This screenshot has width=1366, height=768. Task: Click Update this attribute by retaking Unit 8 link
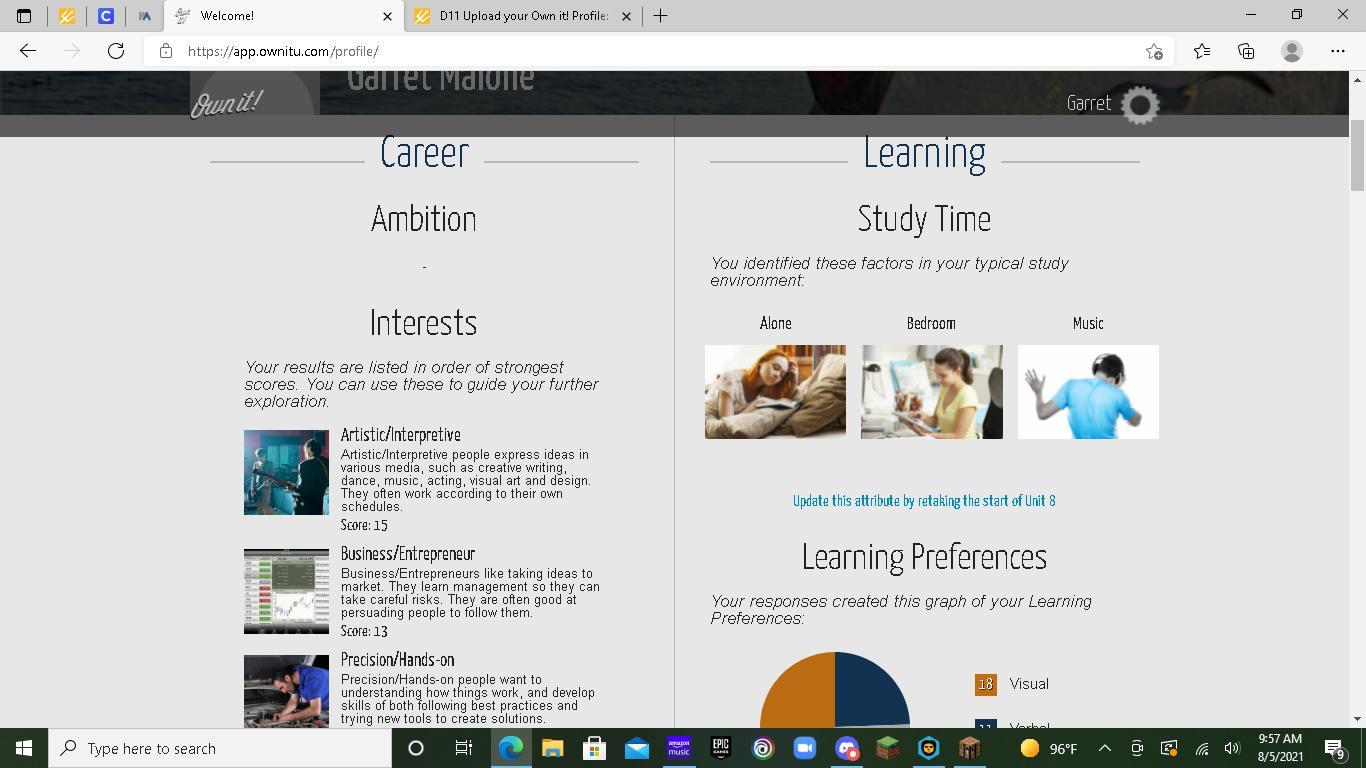924,500
